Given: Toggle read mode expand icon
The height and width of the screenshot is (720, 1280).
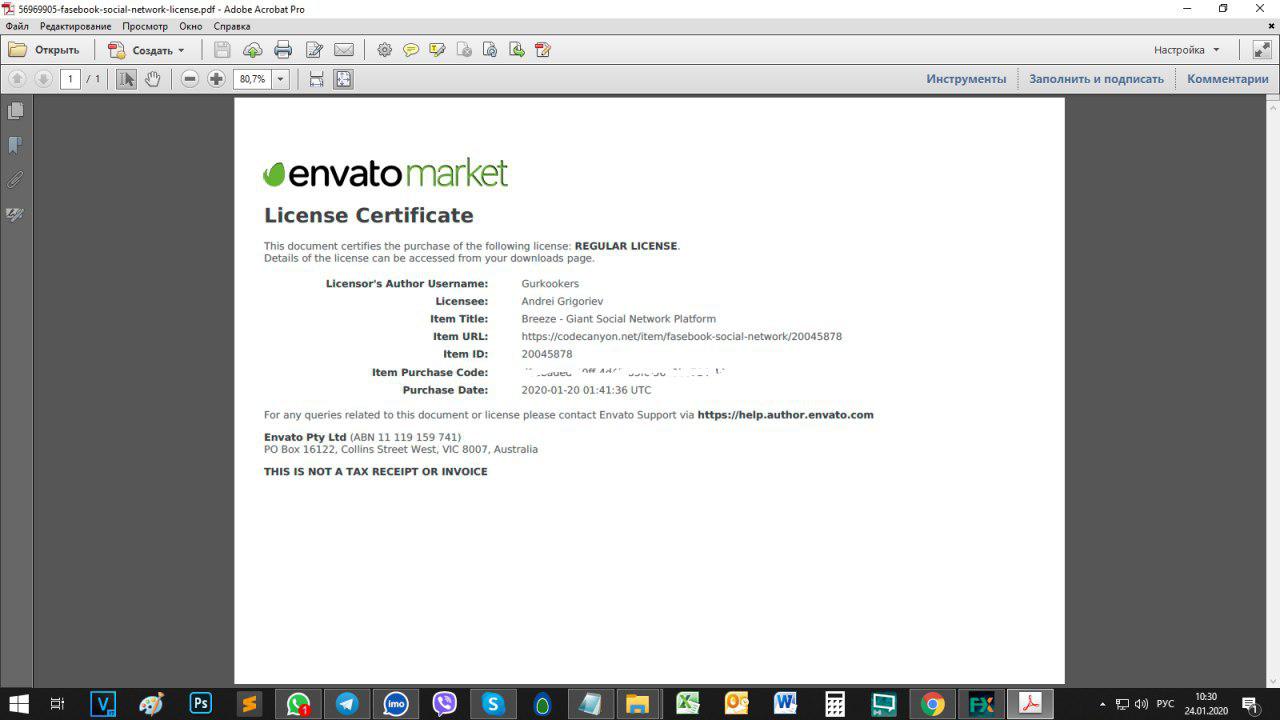Looking at the screenshot, I should (1262, 50).
